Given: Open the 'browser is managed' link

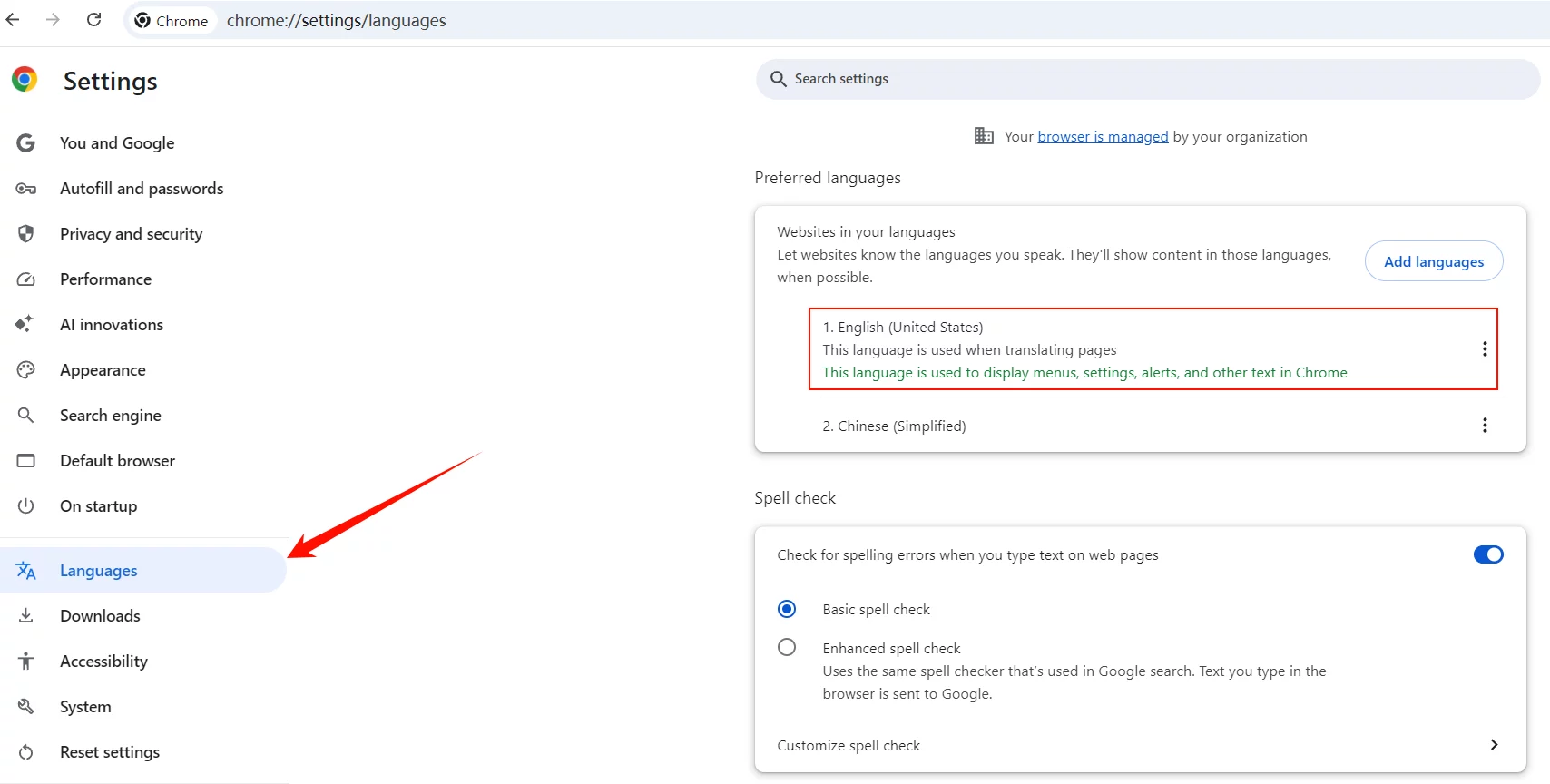Looking at the screenshot, I should click(1103, 137).
